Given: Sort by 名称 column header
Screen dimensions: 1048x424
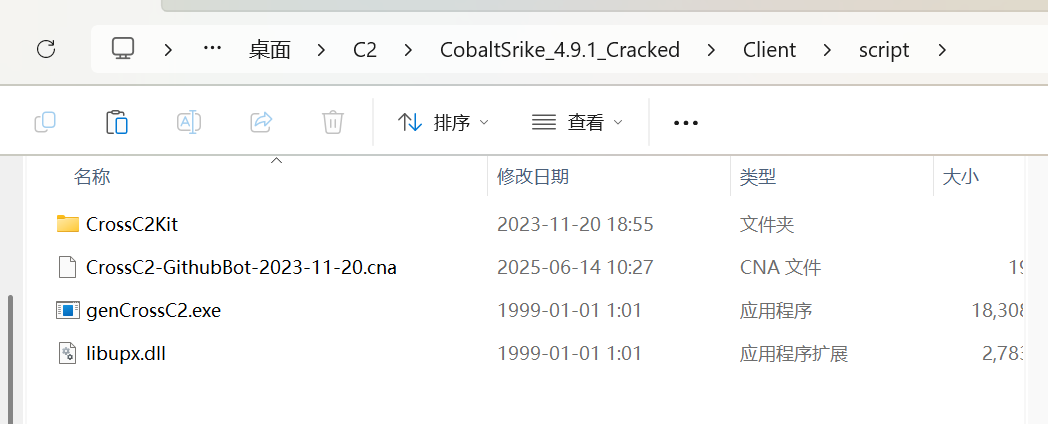Looking at the screenshot, I should point(92,177).
